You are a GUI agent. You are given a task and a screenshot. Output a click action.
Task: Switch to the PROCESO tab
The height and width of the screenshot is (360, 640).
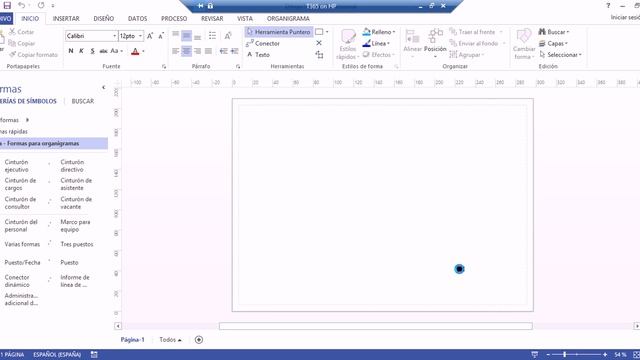pyautogui.click(x=174, y=19)
